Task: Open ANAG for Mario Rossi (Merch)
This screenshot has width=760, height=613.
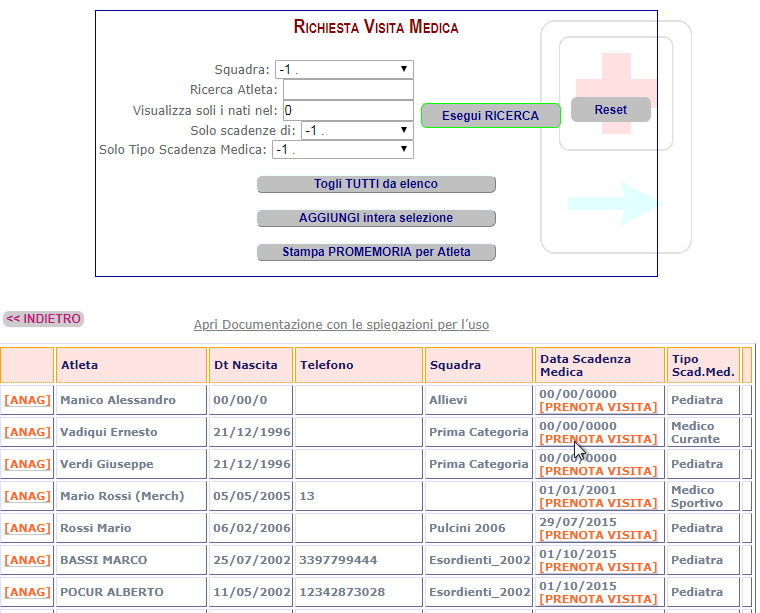Action: [x=27, y=496]
